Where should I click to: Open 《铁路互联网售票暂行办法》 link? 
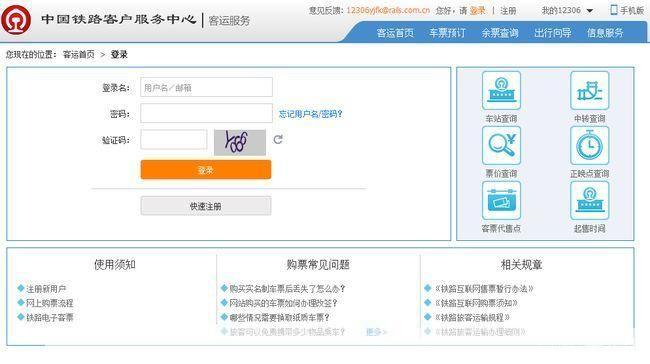(483, 289)
